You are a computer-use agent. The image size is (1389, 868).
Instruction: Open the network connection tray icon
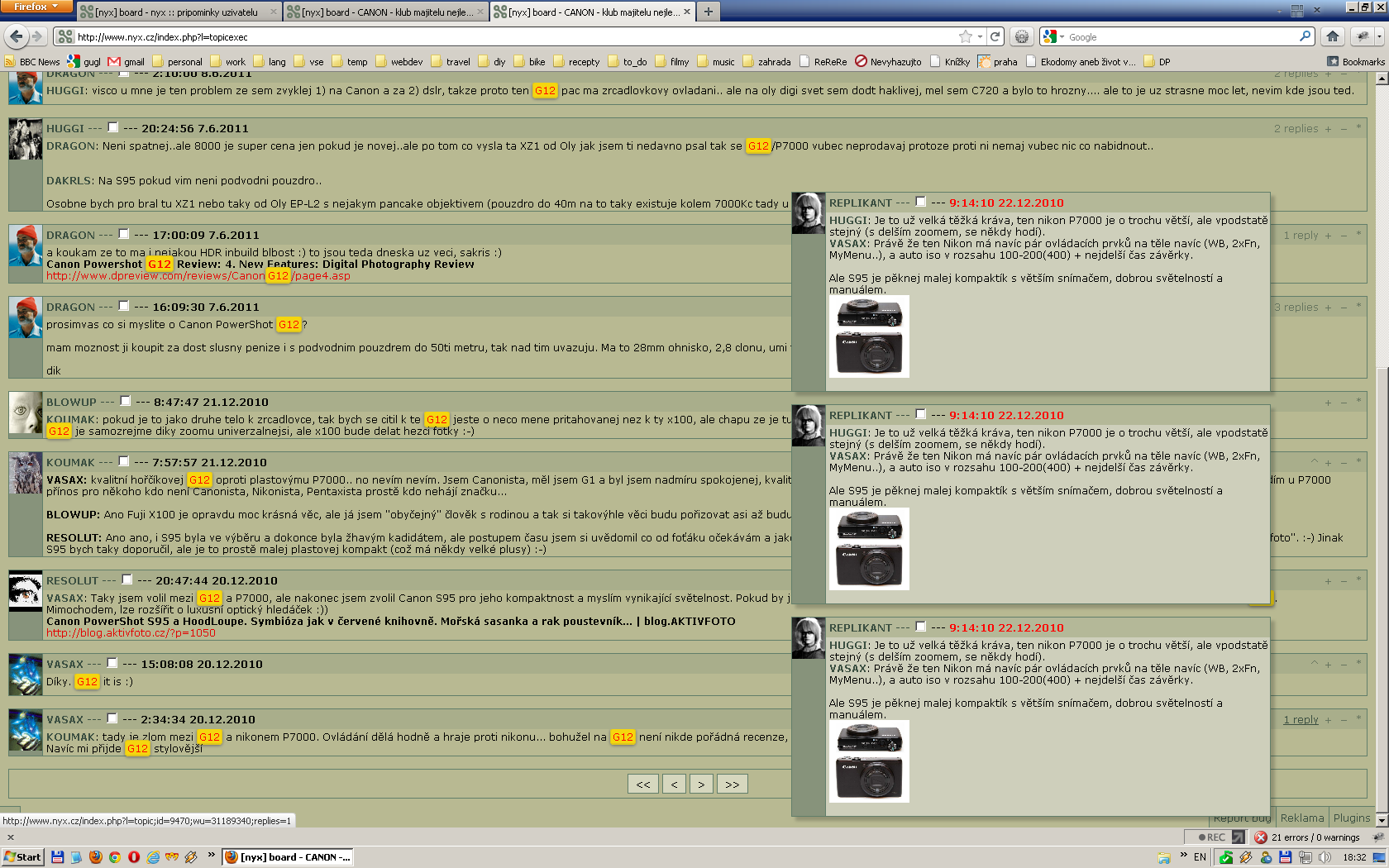coord(1305,857)
